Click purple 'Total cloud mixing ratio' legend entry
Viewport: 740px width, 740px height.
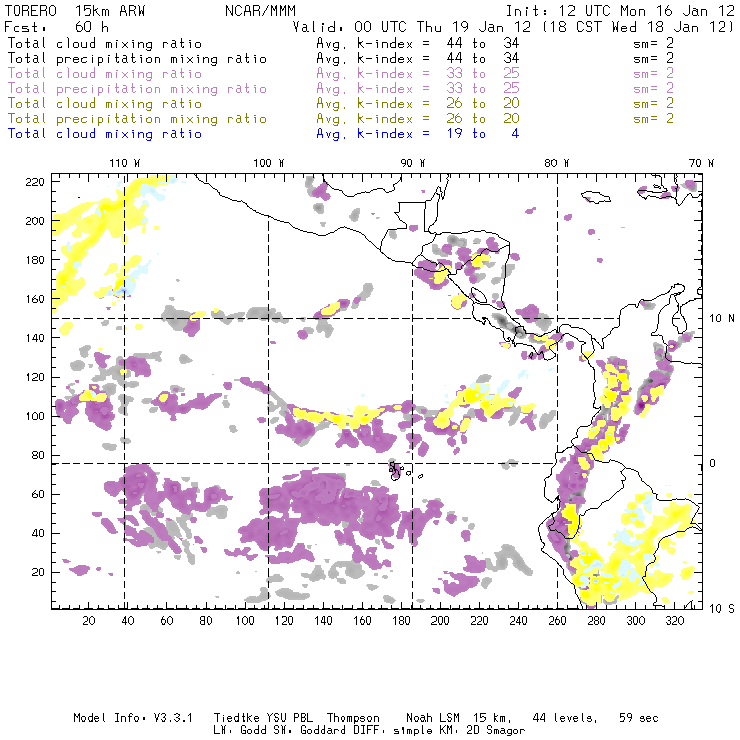tap(105, 74)
